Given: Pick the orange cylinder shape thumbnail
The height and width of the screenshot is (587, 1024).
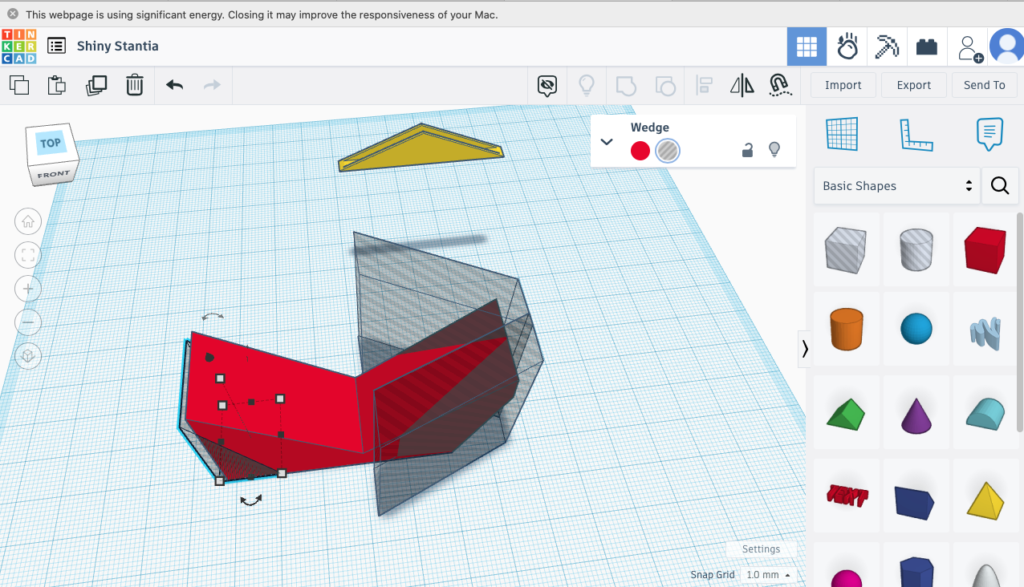Looking at the screenshot, I should (846, 329).
